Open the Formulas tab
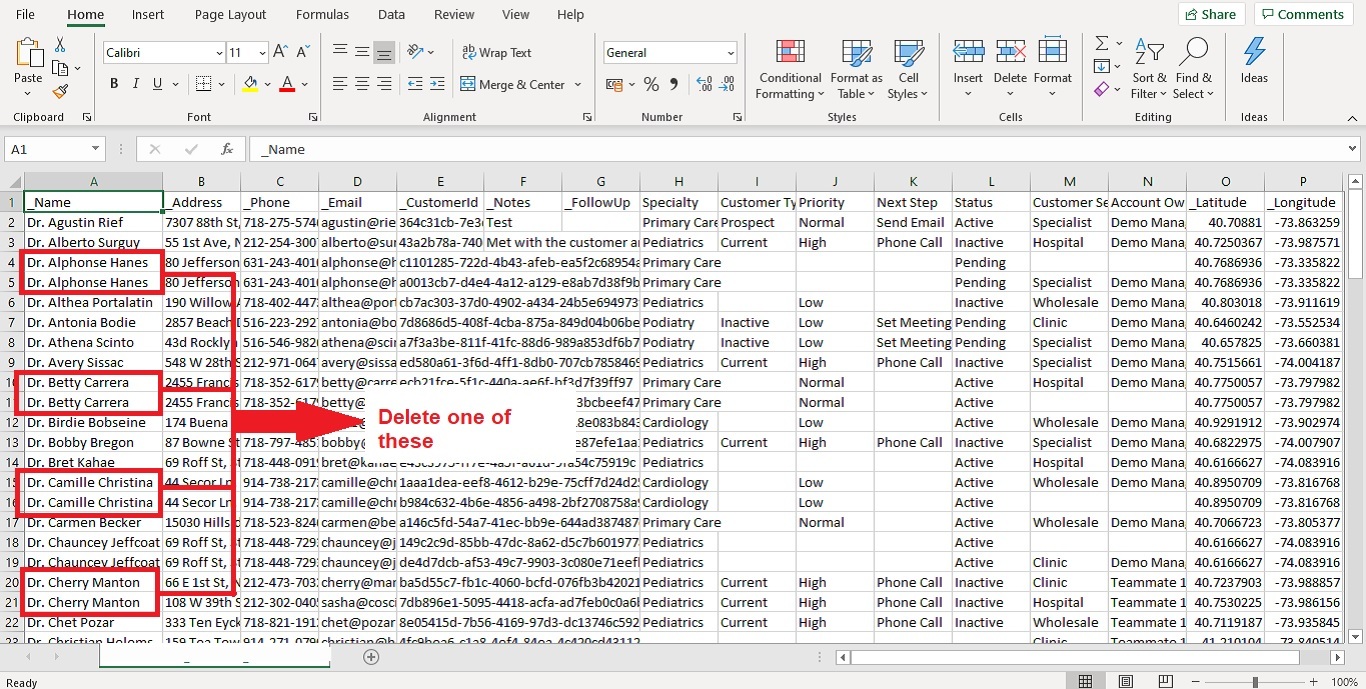1366x689 pixels. (x=323, y=14)
